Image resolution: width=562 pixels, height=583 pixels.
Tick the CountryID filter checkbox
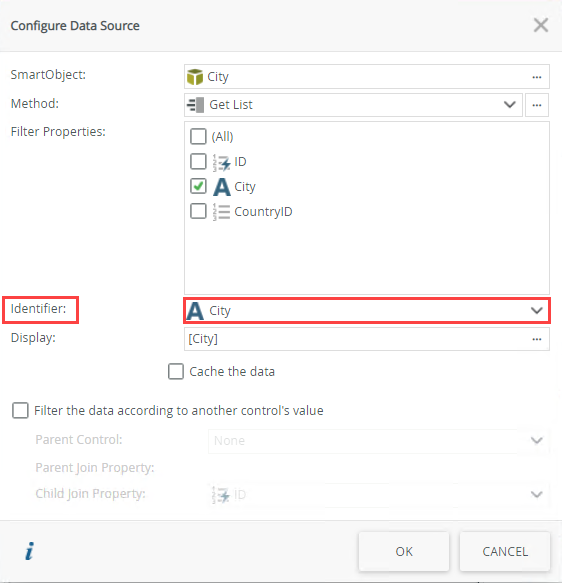[198, 211]
